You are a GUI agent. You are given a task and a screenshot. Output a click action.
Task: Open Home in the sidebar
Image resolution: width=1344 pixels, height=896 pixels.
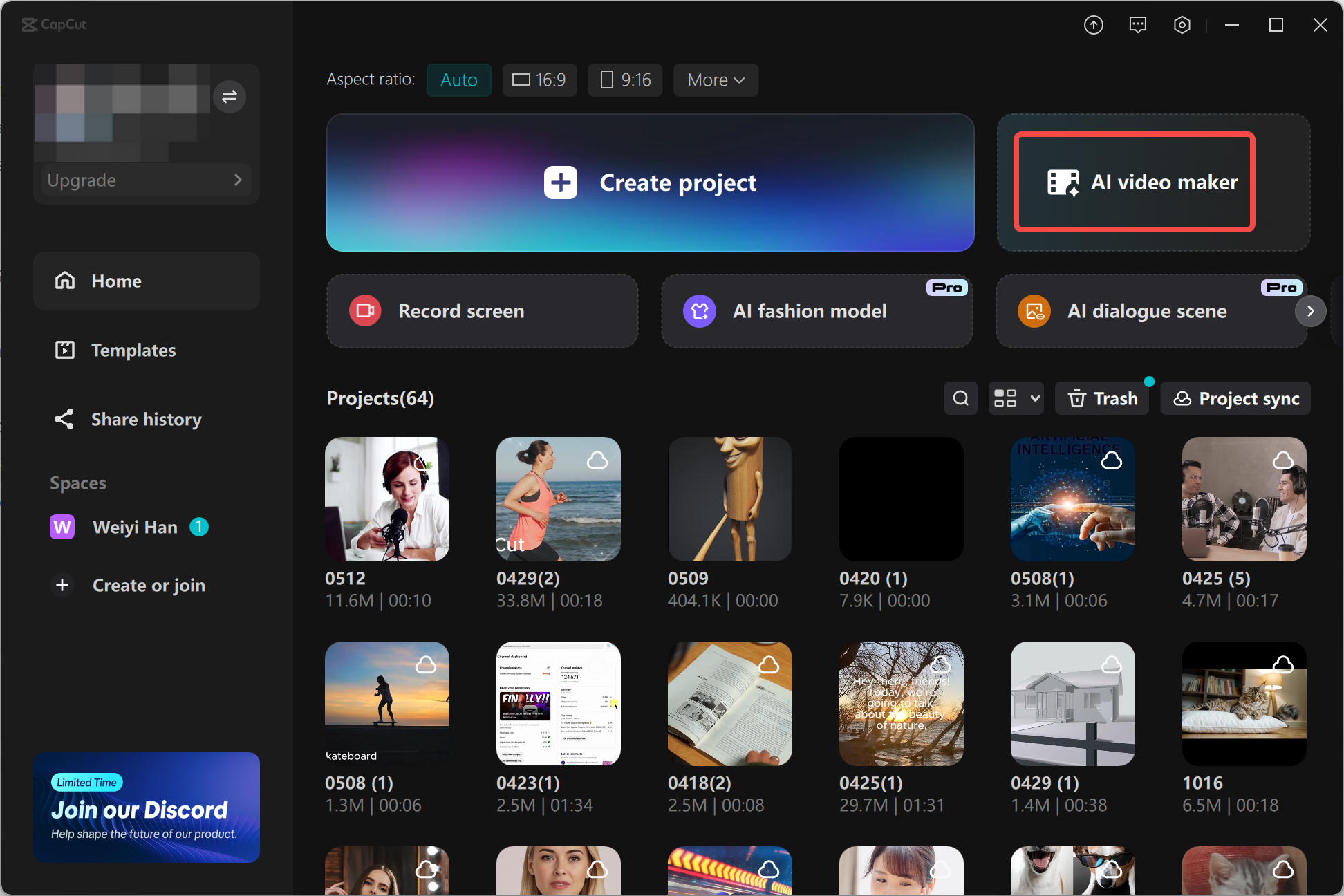coord(147,281)
